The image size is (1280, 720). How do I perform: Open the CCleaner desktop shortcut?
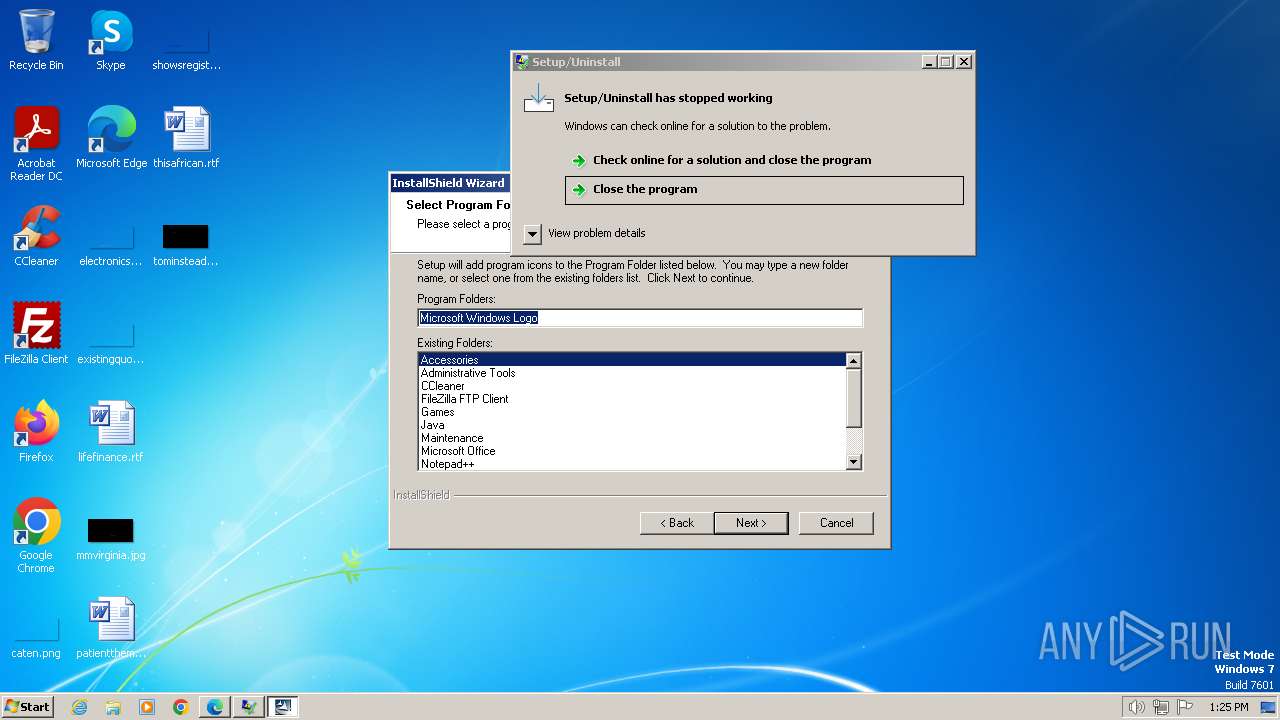tap(36, 235)
